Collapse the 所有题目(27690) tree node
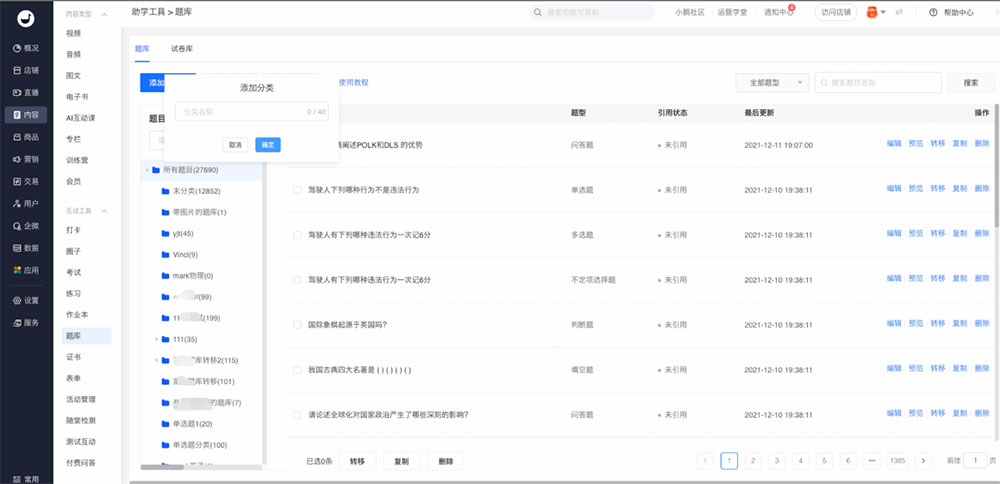 (146, 170)
